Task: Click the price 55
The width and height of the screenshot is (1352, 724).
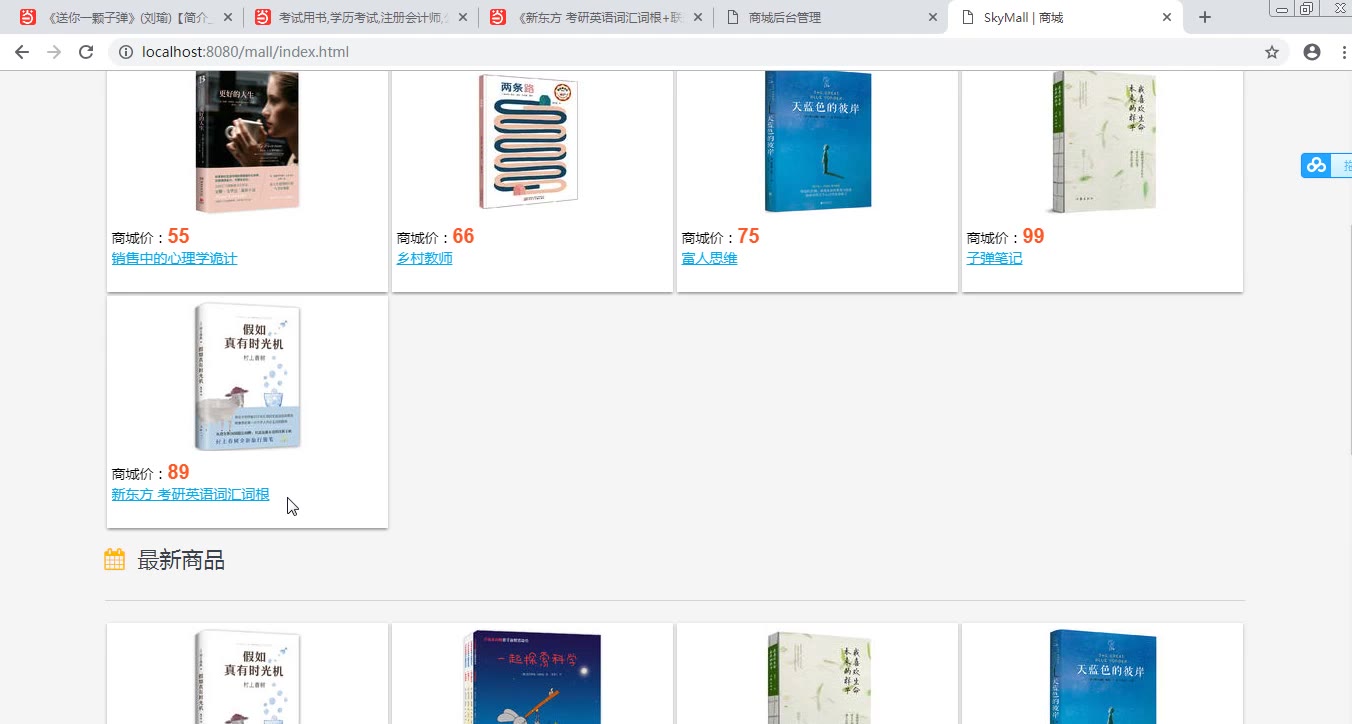Action: click(x=179, y=236)
